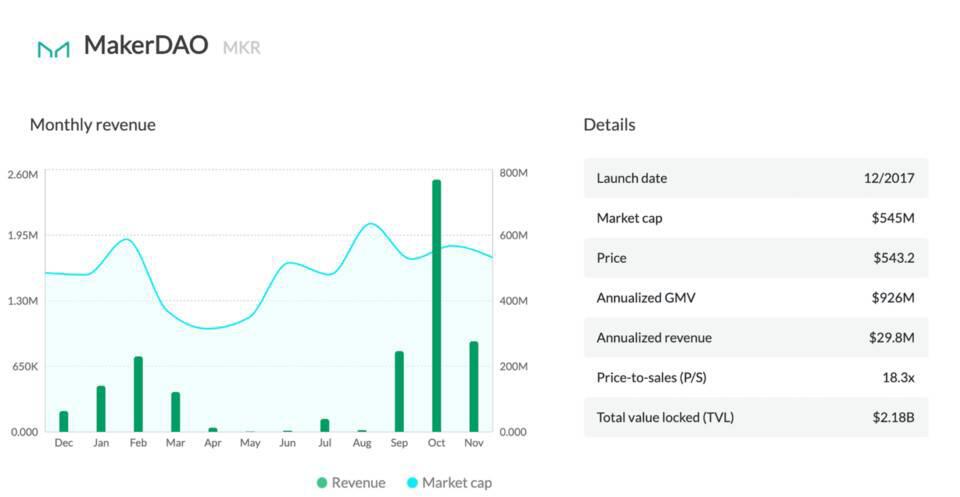This screenshot has height=497, width=960.
Task: Select the Annualized GMV row
Action: (755, 298)
